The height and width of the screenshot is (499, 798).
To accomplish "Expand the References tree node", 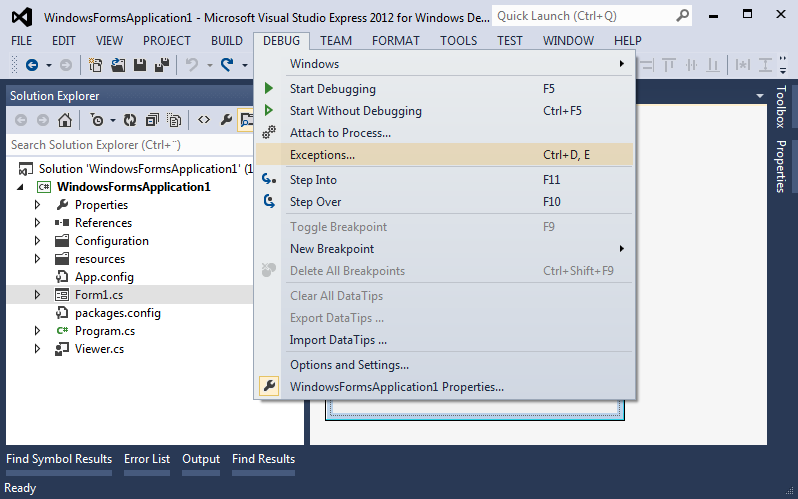I will (38, 223).
